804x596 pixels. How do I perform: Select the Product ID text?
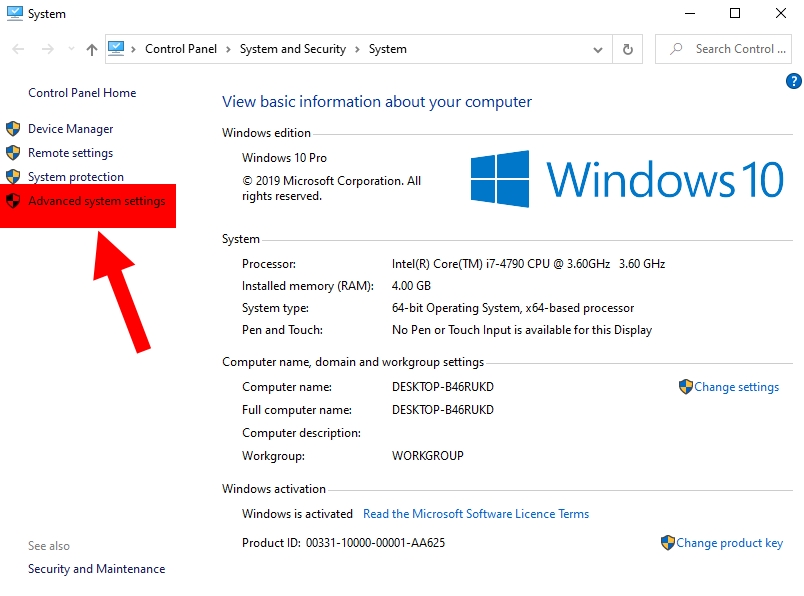(x=344, y=543)
